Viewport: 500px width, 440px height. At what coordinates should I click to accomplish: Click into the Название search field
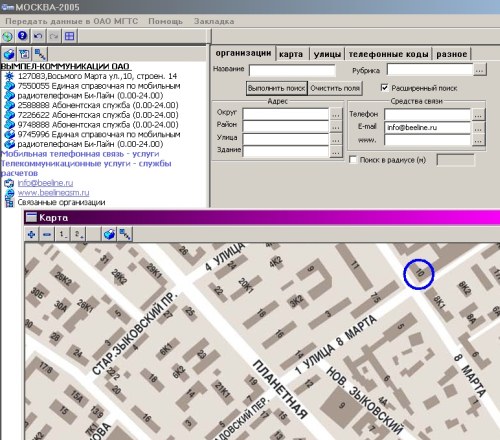[x=292, y=70]
